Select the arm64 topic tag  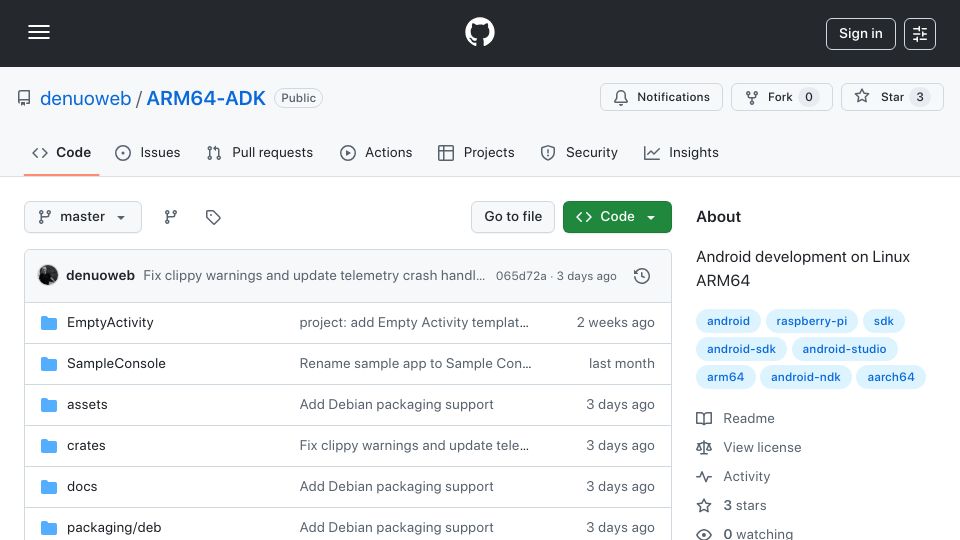[726, 378]
